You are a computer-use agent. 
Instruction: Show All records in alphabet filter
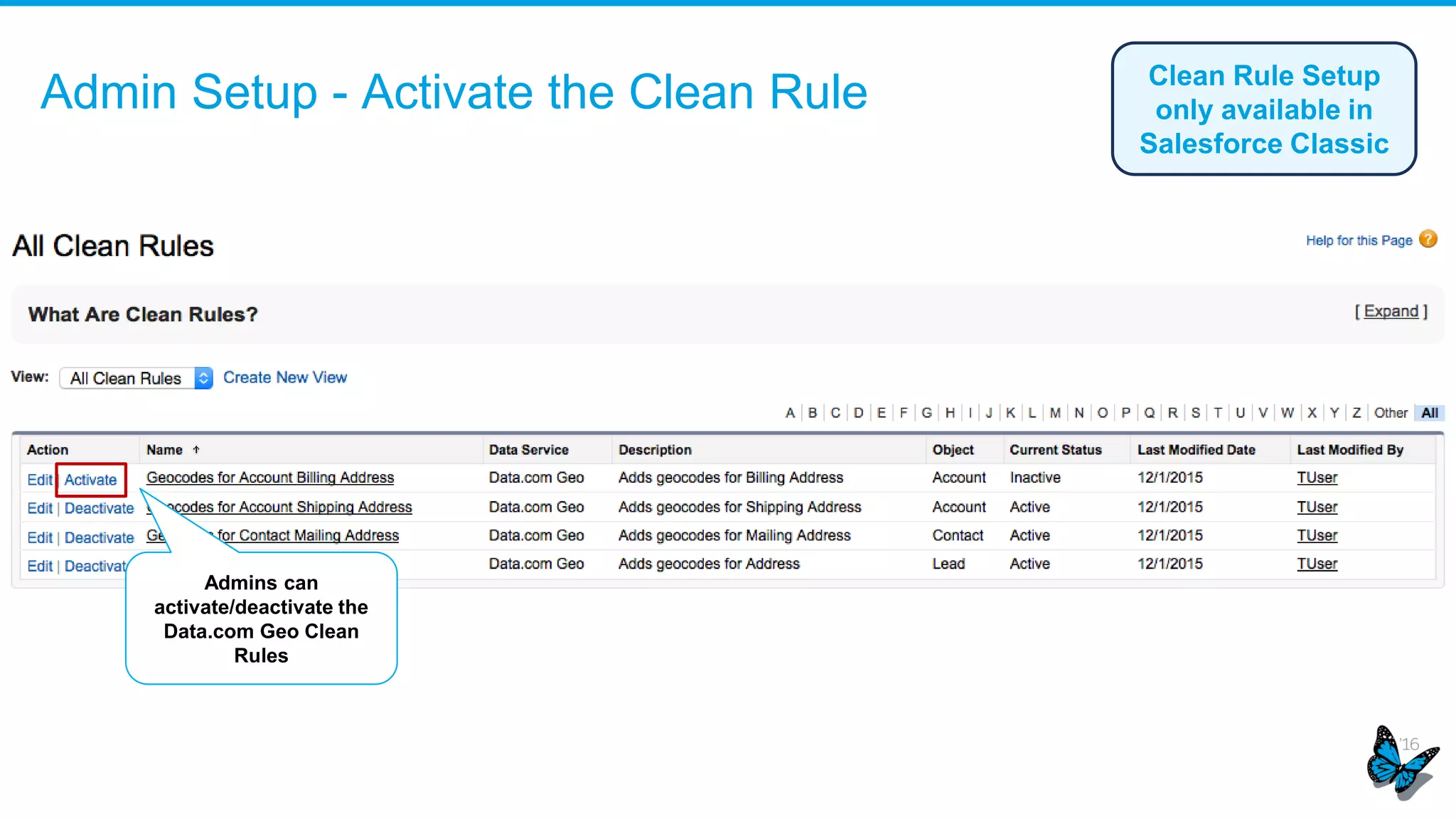pos(1430,413)
